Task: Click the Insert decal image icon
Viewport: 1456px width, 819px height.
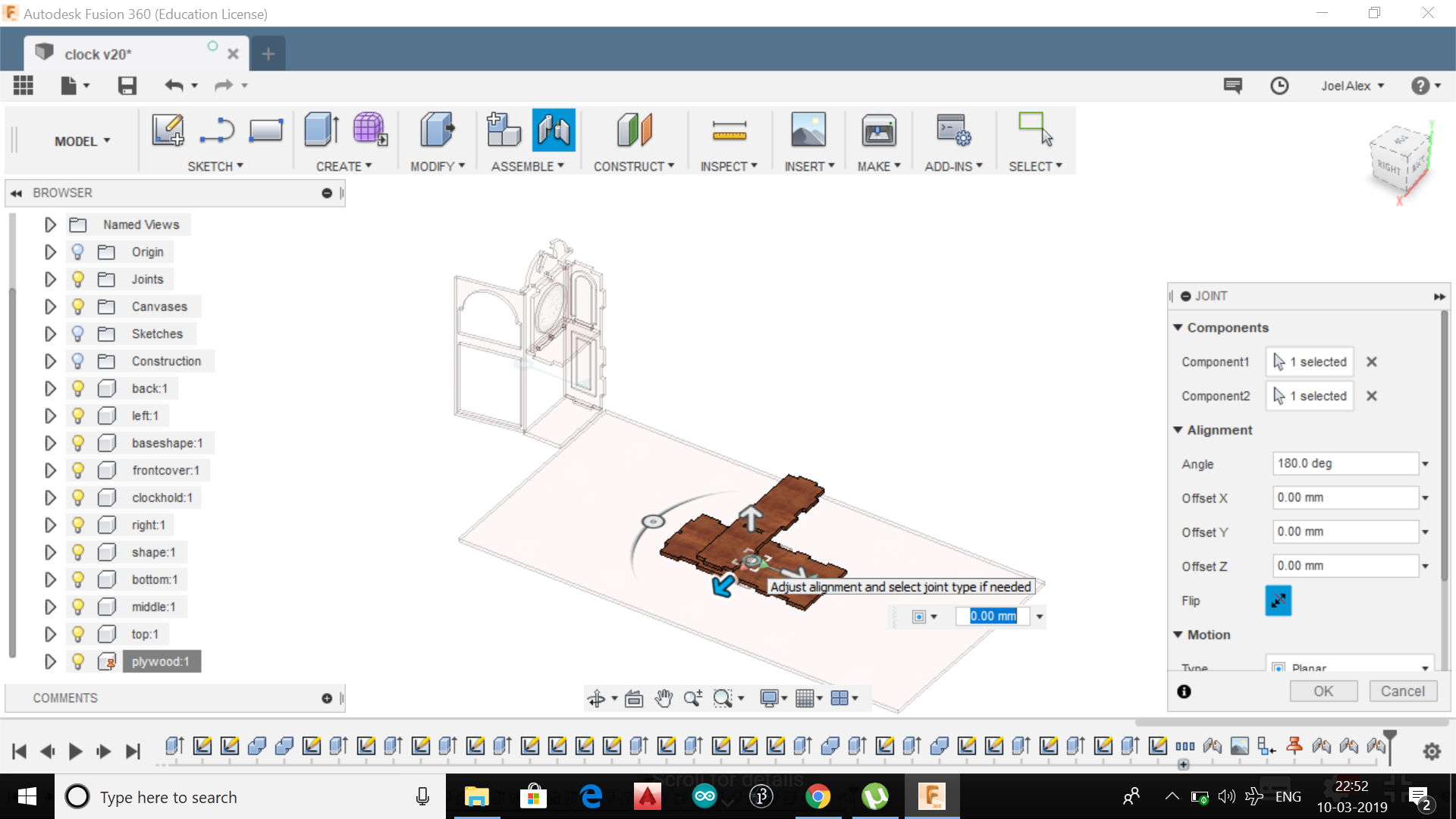Action: coord(808,130)
